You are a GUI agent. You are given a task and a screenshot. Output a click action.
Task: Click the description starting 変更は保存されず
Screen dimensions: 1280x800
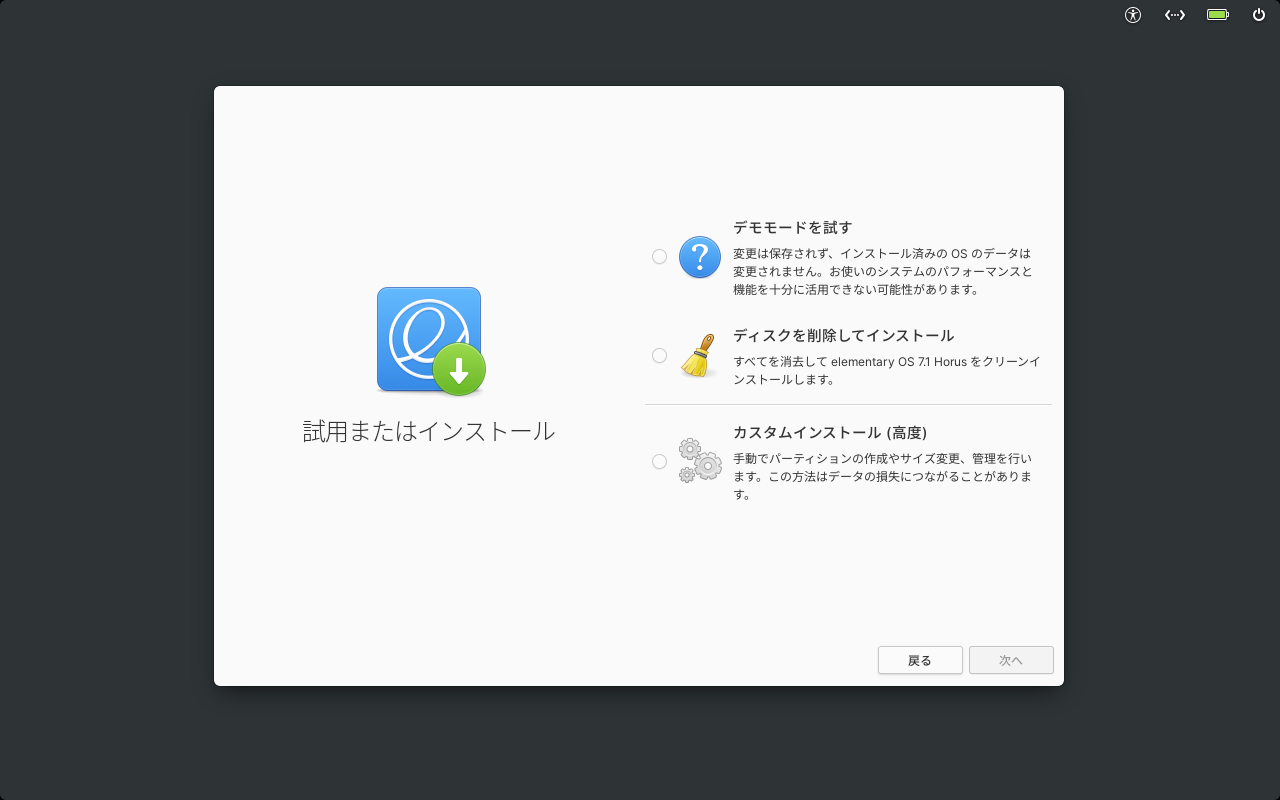point(883,271)
